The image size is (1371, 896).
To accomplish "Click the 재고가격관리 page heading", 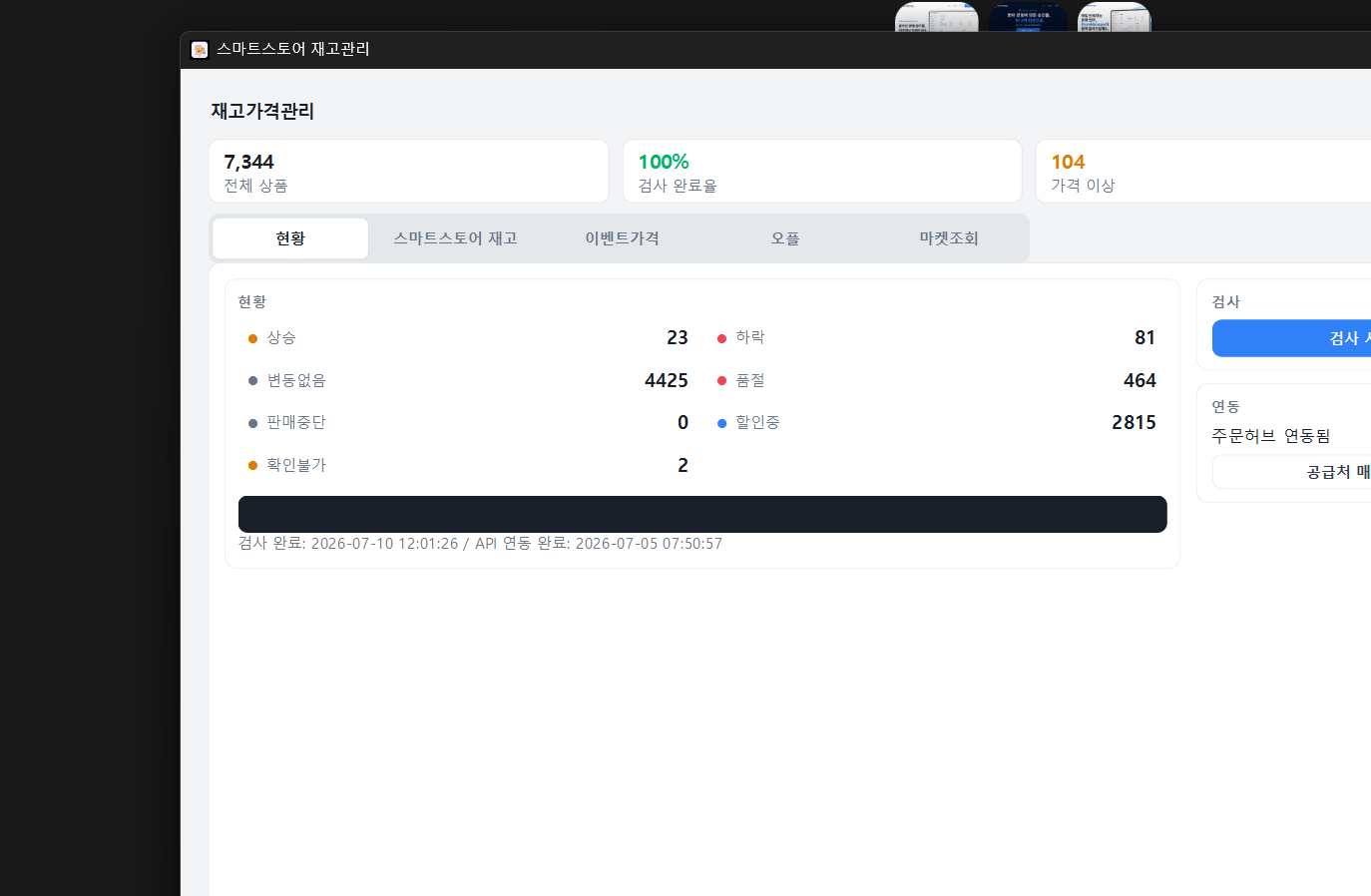I will [262, 111].
